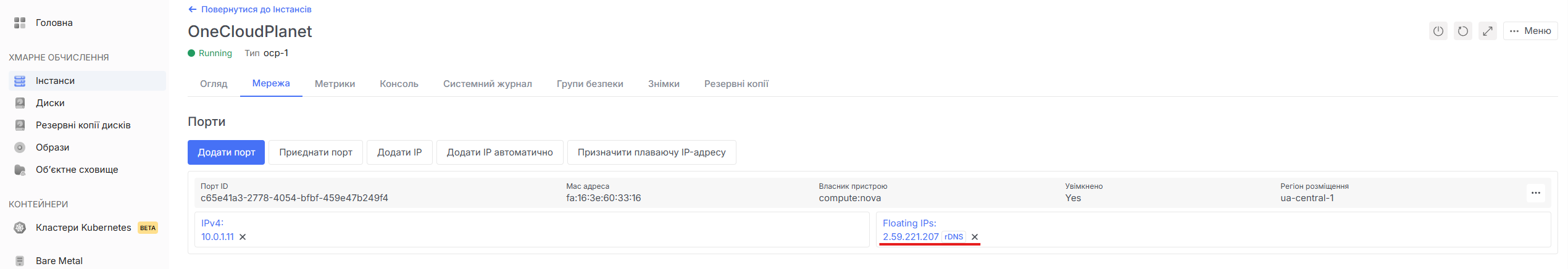The width and height of the screenshot is (1568, 269).
Task: Open Кластери Kubernetes section
Action: (83, 228)
